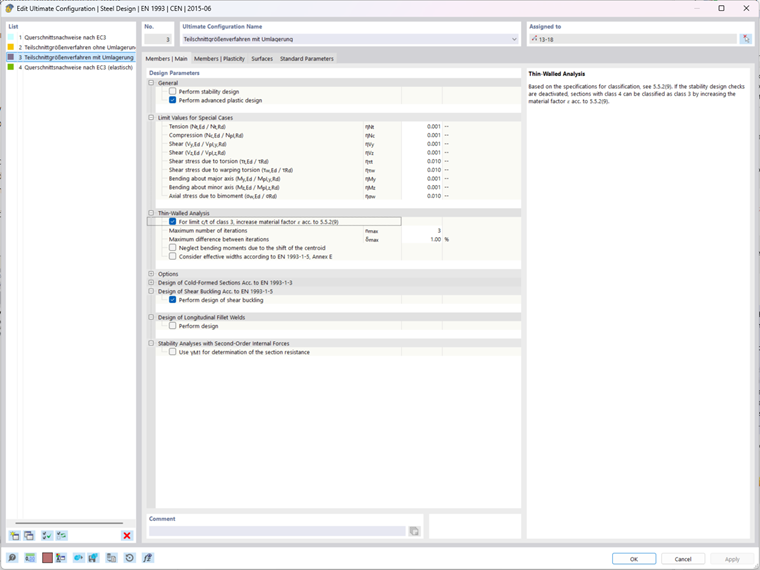This screenshot has height=570, width=760.
Task: Click the color/user icon beside red square
Action: click(x=61, y=558)
